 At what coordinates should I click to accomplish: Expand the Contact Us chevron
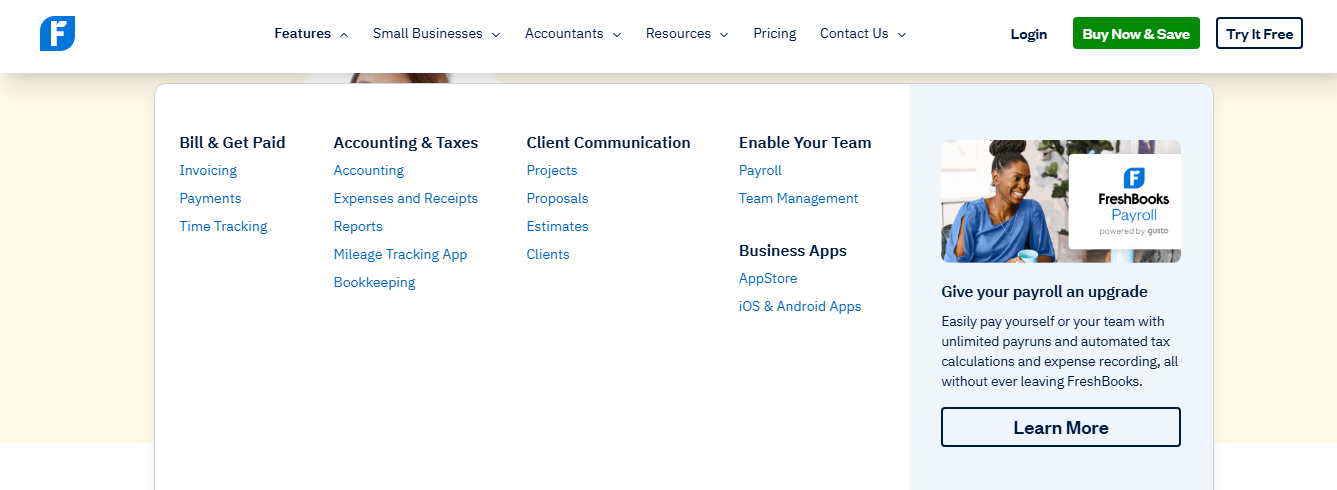(x=901, y=35)
